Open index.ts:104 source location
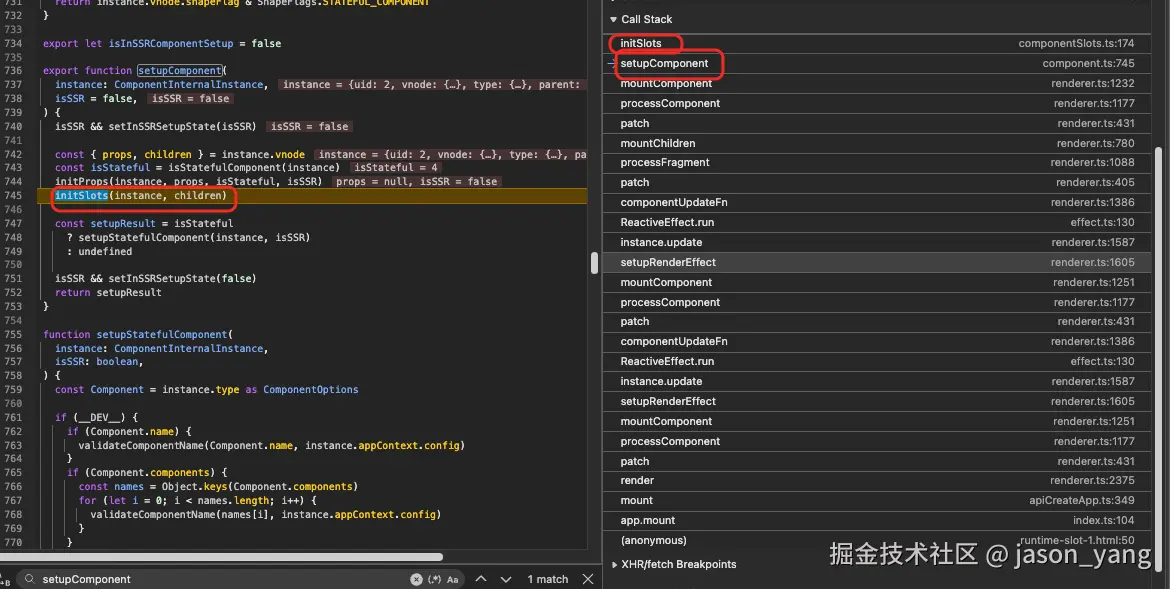Image resolution: width=1170 pixels, height=589 pixels. tap(1104, 520)
